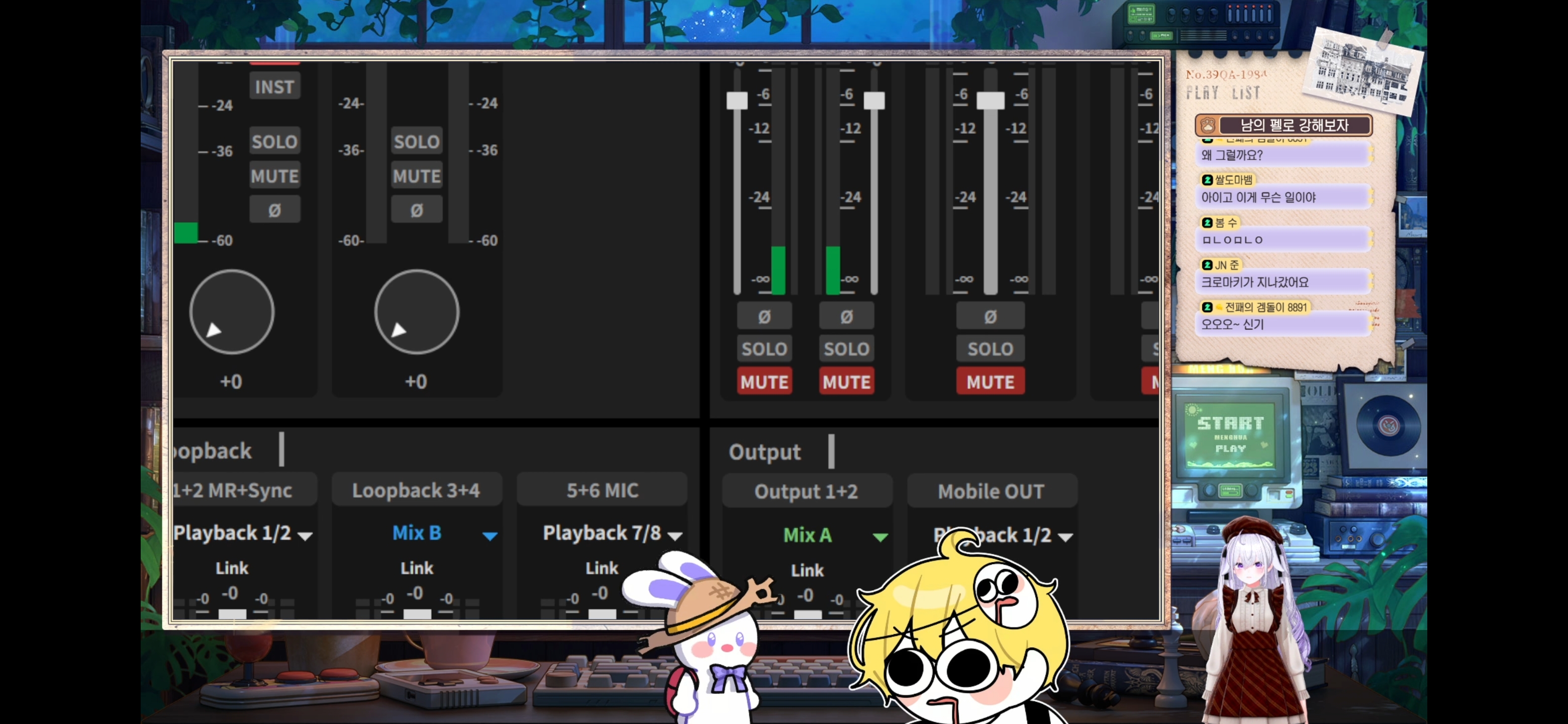Unmute the first output channel MUTE button
Screen dimensions: 1568x724
pyautogui.click(x=764, y=382)
